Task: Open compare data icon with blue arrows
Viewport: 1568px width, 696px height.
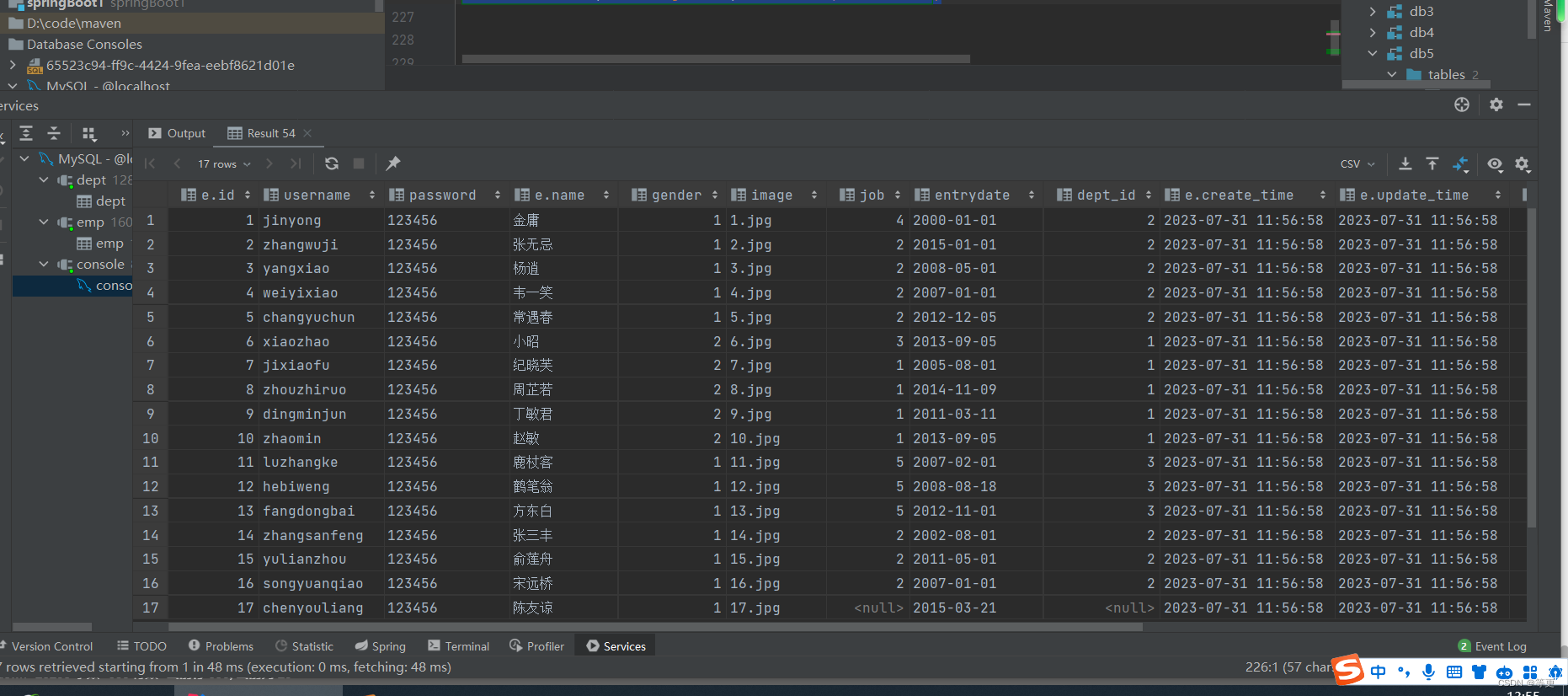Action: pos(1460,164)
